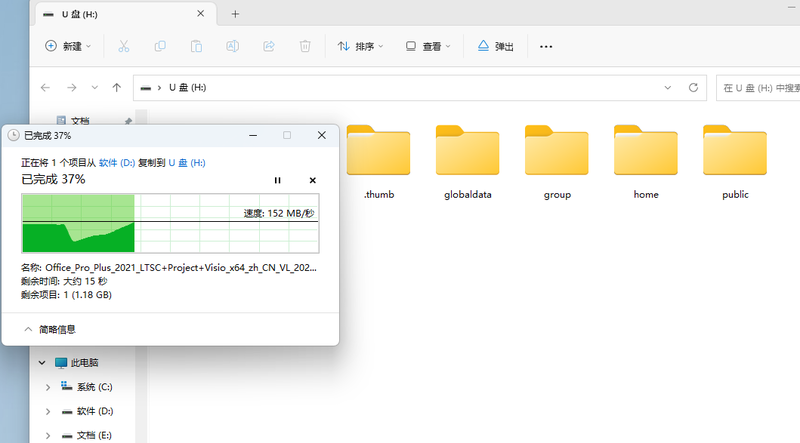
Task: Close the copy progress dialog window
Action: point(321,135)
